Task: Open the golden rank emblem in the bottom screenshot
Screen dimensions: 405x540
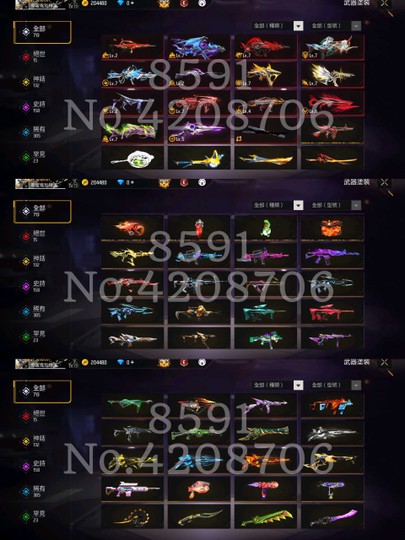Action: pyautogui.click(x=164, y=363)
